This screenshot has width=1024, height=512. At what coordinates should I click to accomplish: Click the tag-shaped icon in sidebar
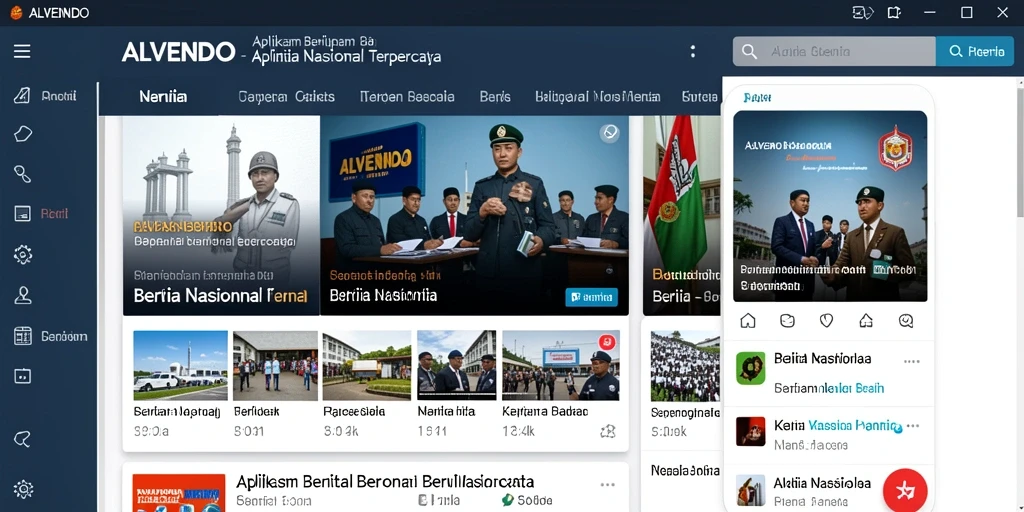(22, 134)
